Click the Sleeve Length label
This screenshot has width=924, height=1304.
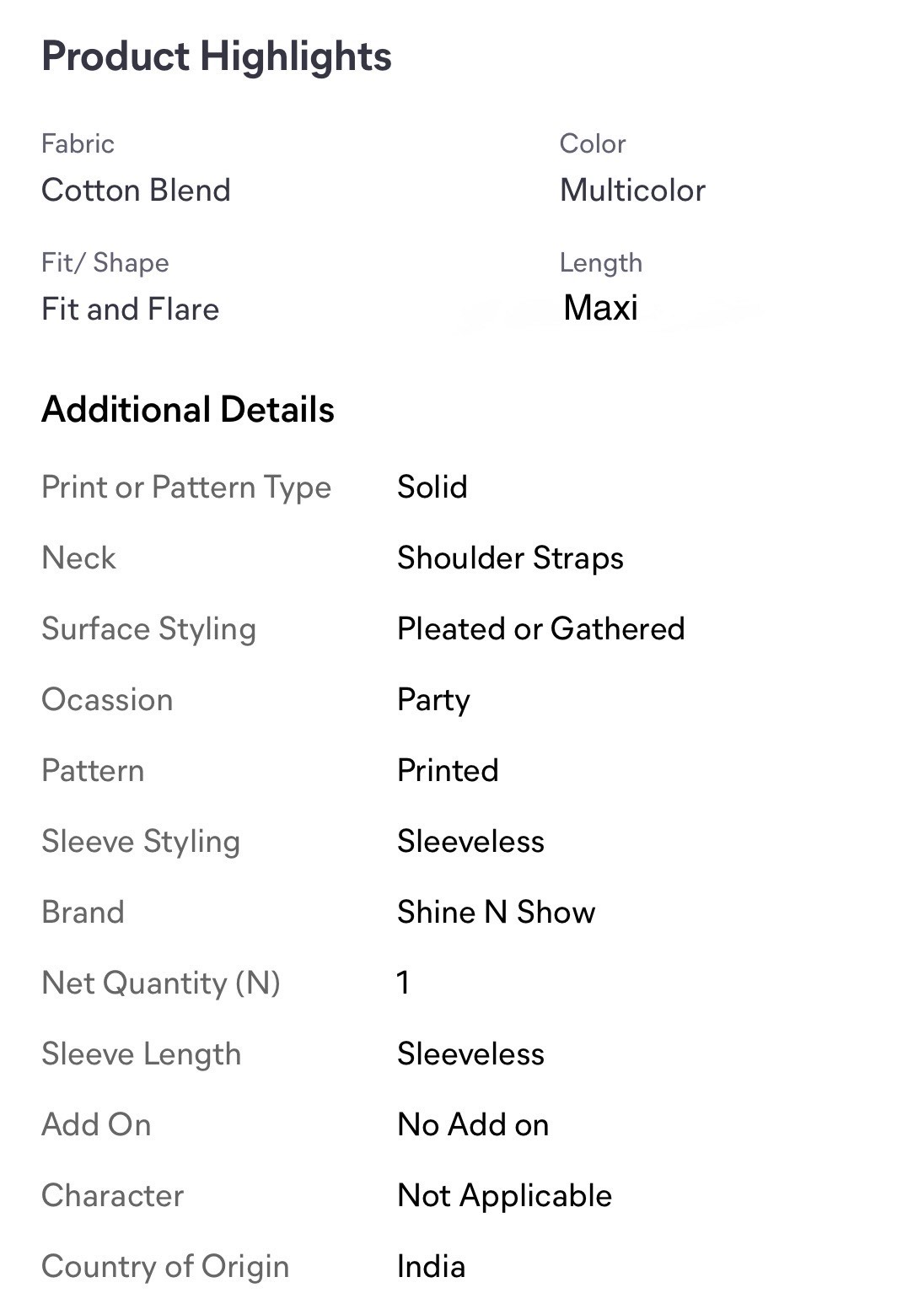[142, 1054]
